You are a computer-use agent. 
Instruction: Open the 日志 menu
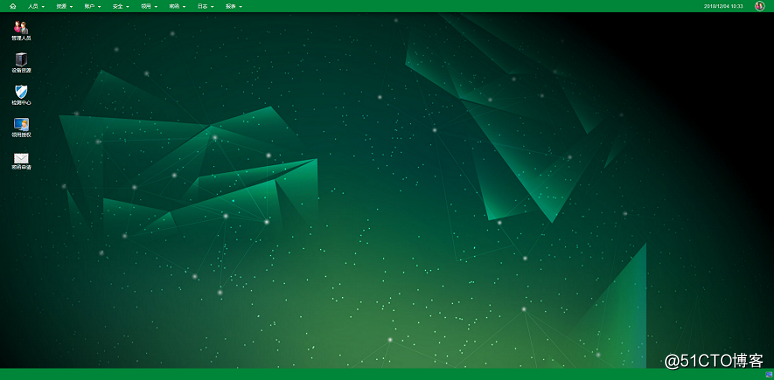point(205,6)
